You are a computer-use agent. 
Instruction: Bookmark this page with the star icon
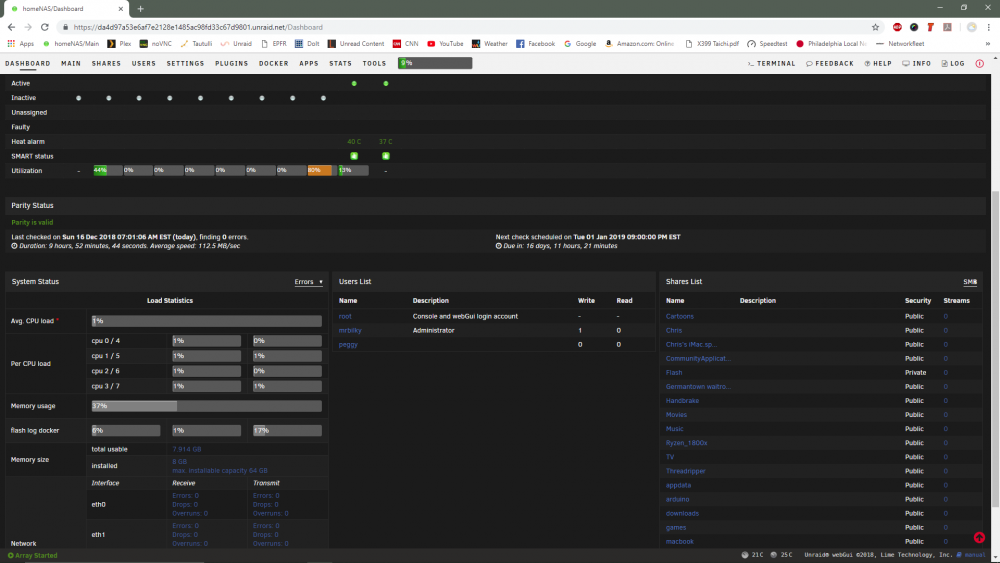point(876,27)
